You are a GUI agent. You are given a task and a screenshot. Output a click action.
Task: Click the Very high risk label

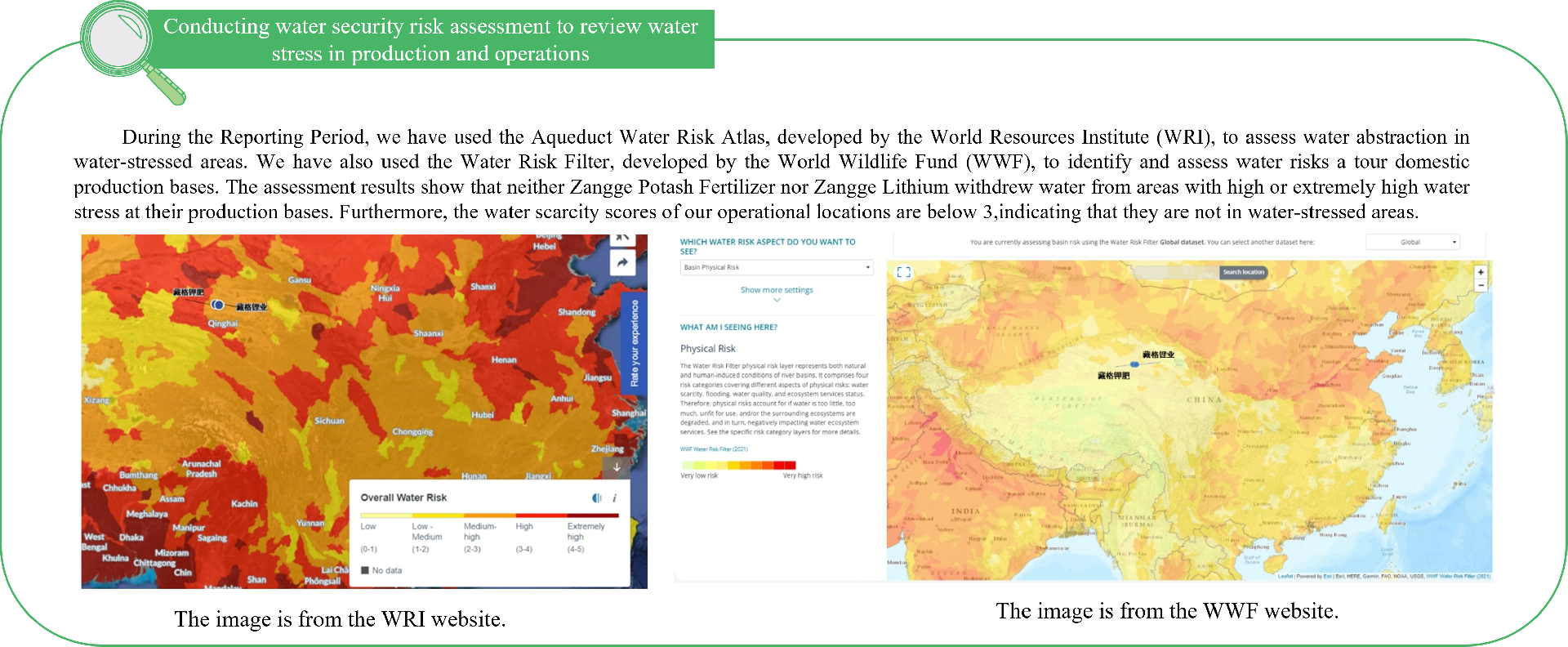(803, 475)
